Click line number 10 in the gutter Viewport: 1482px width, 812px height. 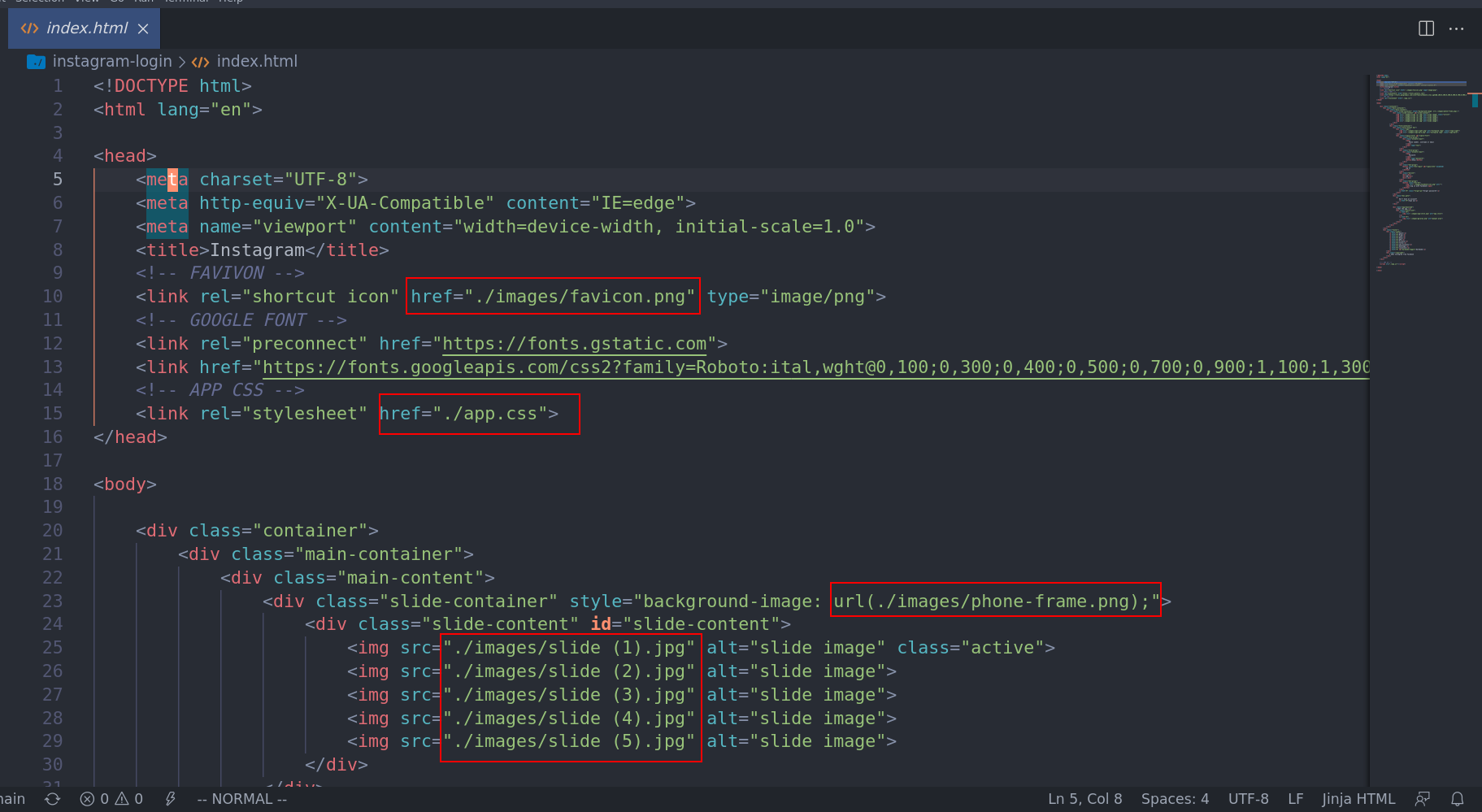(53, 297)
